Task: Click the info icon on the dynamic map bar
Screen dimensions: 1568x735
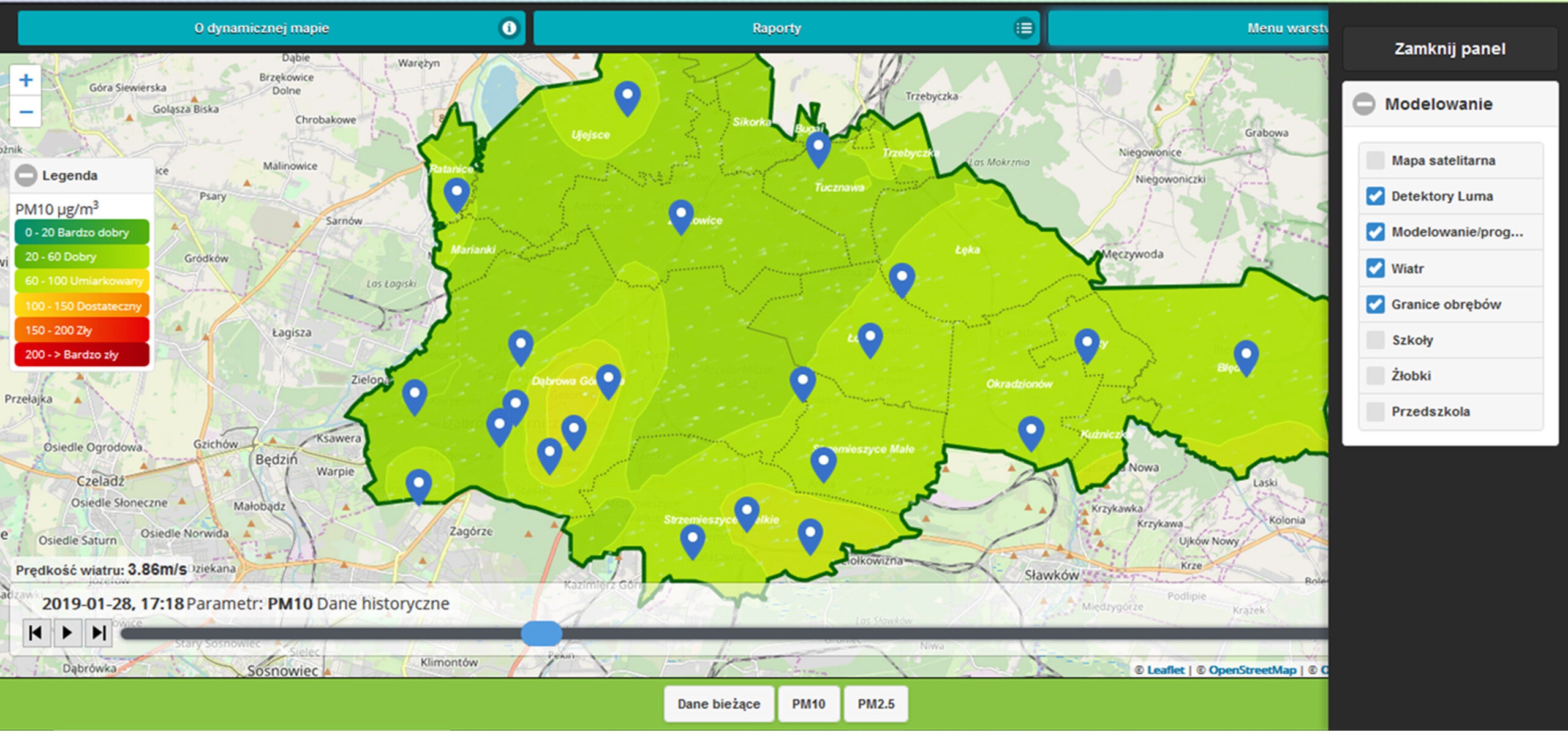Action: [508, 28]
